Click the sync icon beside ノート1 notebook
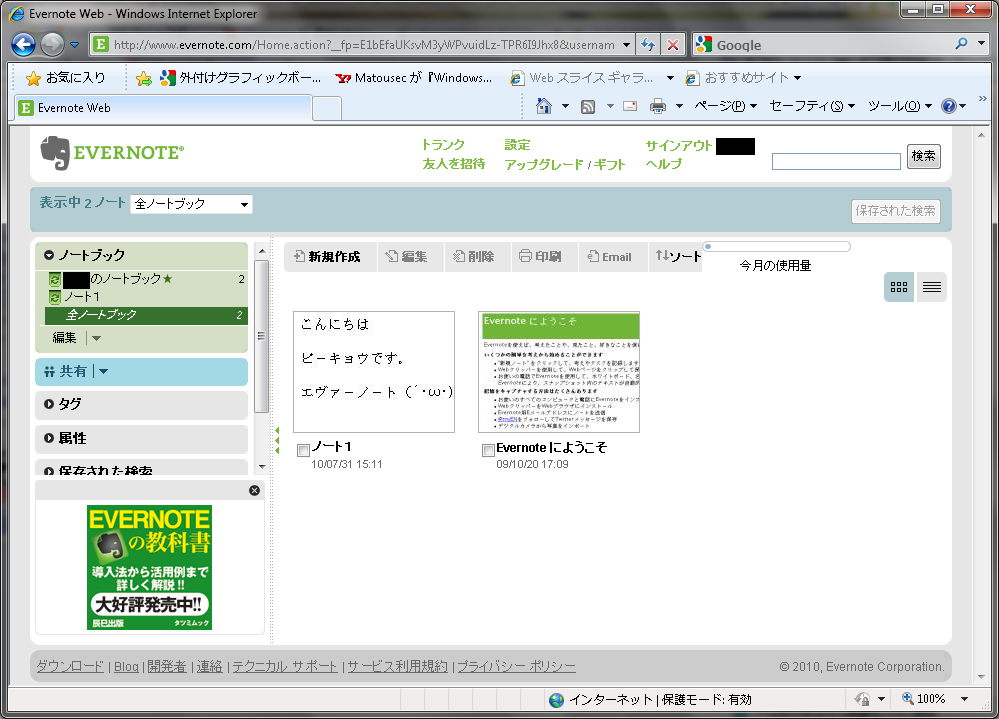The height and width of the screenshot is (719, 999). coord(55,297)
